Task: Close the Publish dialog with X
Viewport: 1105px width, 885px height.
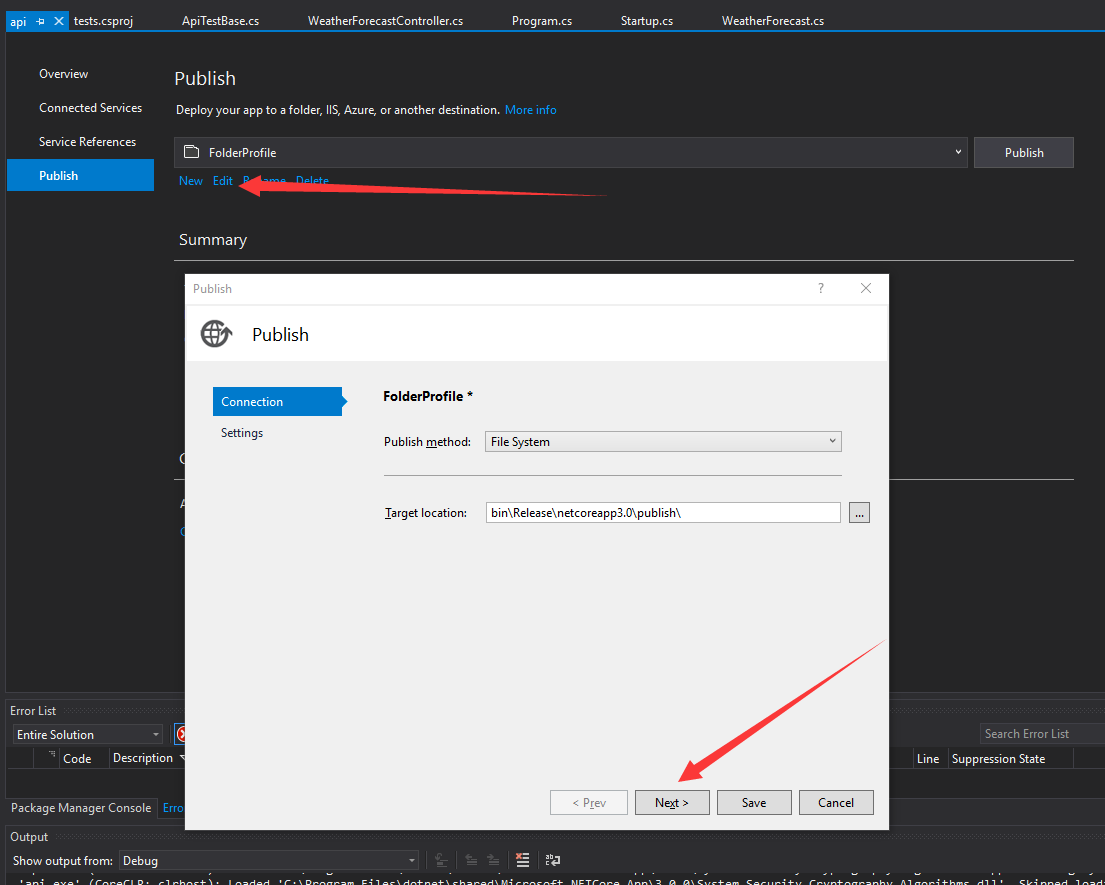Action: (x=866, y=288)
